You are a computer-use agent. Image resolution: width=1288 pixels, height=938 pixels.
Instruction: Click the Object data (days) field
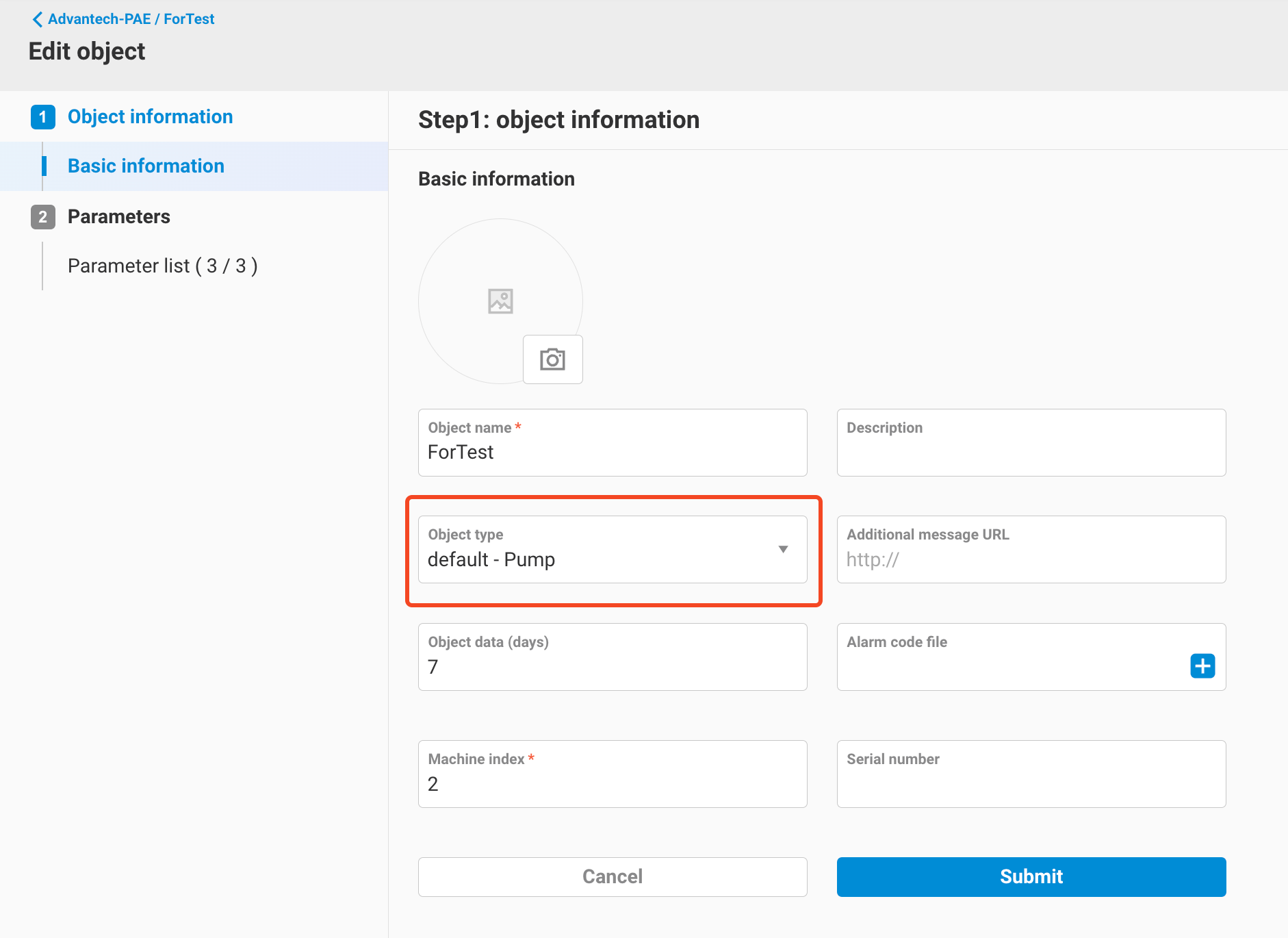coord(612,666)
